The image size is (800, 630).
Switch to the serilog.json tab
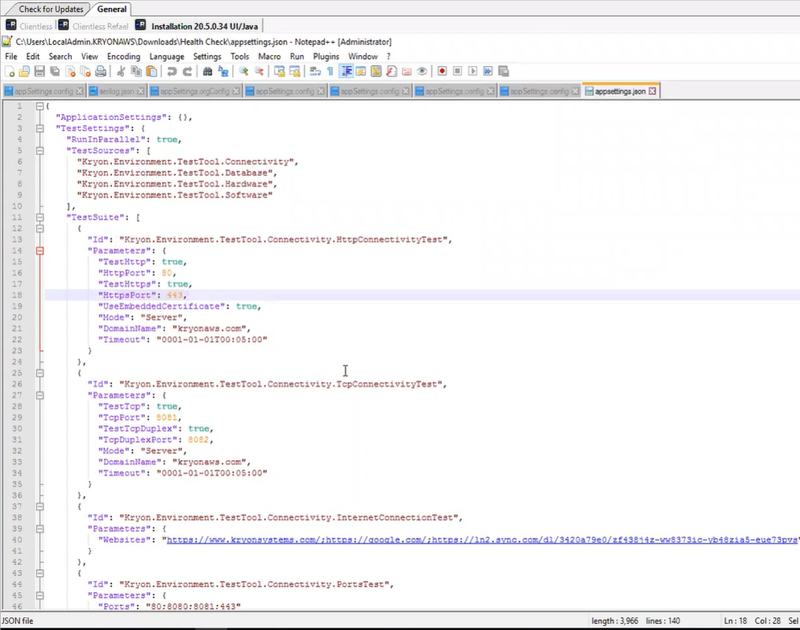116,91
